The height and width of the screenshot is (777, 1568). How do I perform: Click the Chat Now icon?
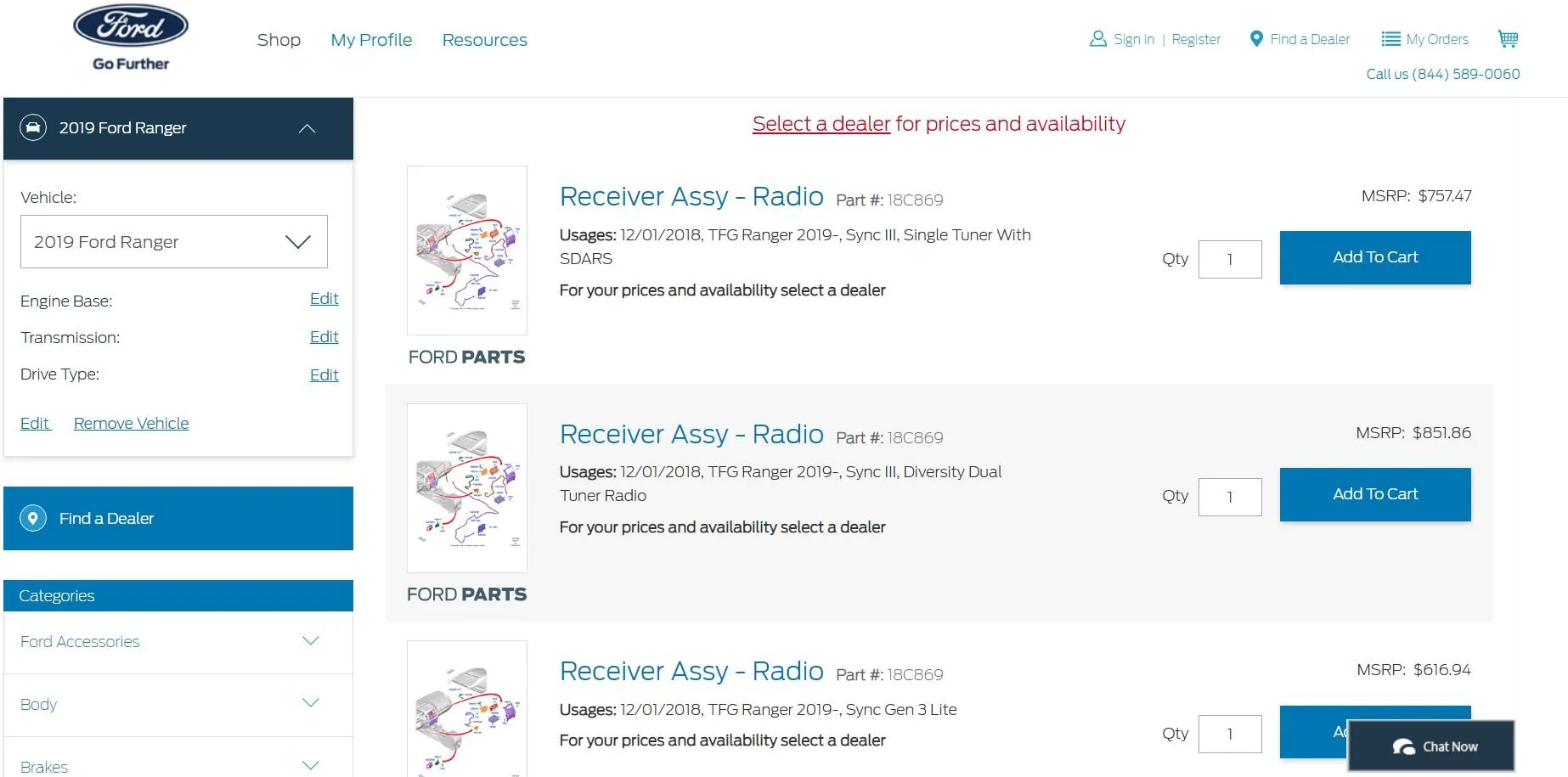(x=1403, y=746)
